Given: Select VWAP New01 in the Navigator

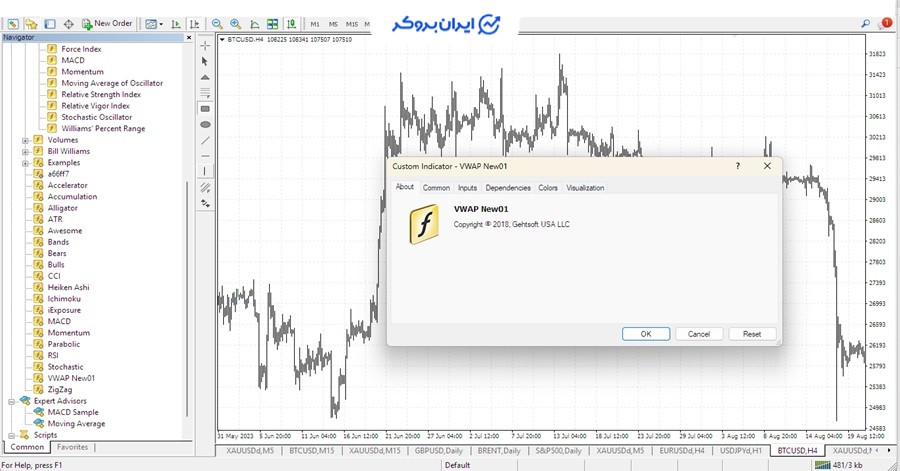Looking at the screenshot, I should tap(71, 378).
